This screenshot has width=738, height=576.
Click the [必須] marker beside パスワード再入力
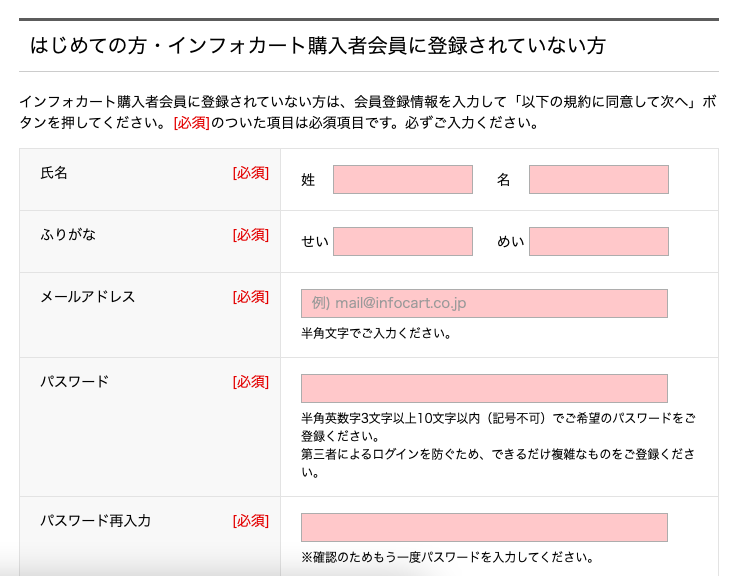pyautogui.click(x=250, y=521)
